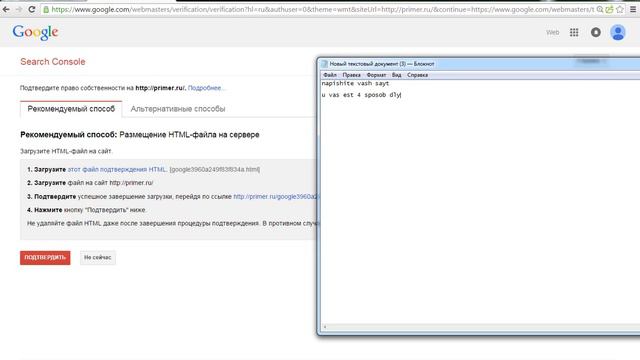The image size is (640, 360).
Task: Click the browser back arrow
Action: click(6, 9)
